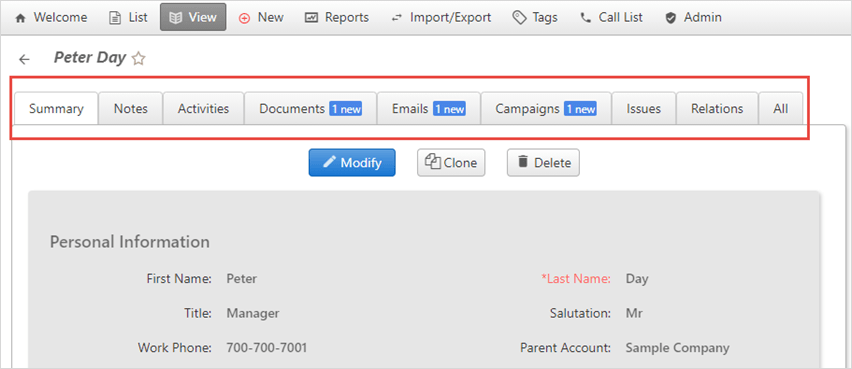The height and width of the screenshot is (369, 852).
Task: Open the New menu item
Action: tap(261, 17)
